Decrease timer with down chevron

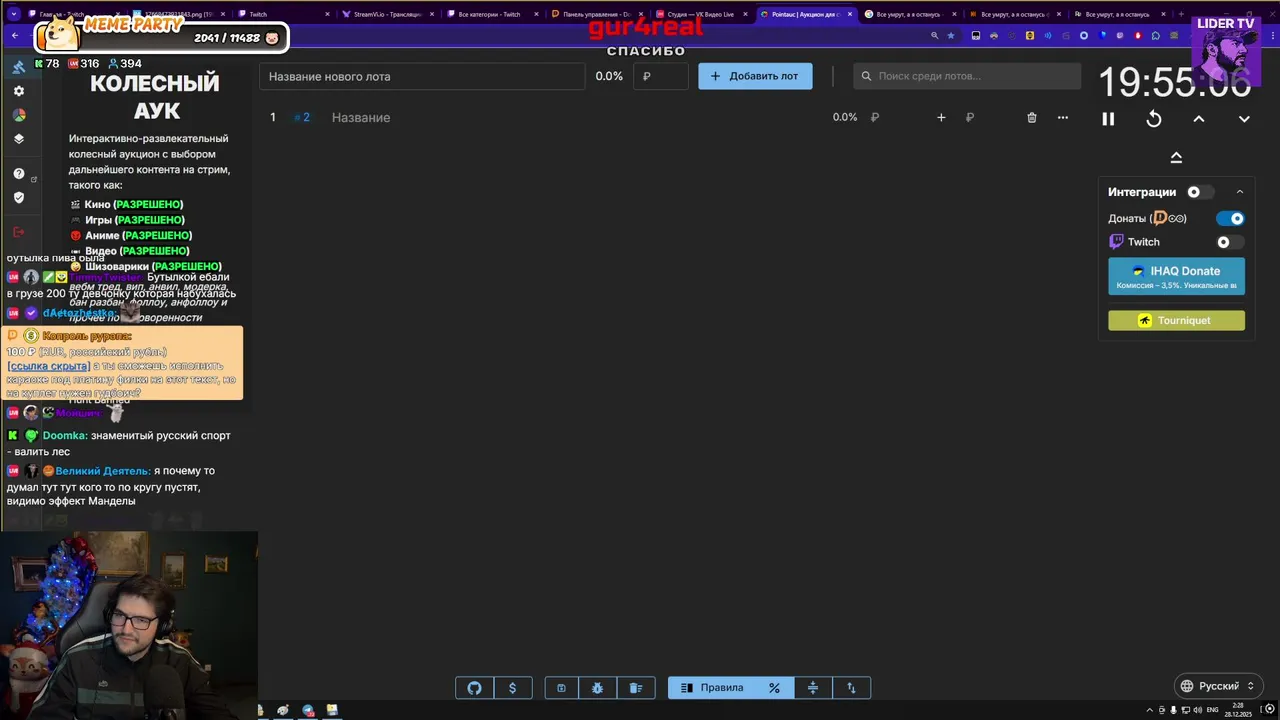[x=1244, y=119]
